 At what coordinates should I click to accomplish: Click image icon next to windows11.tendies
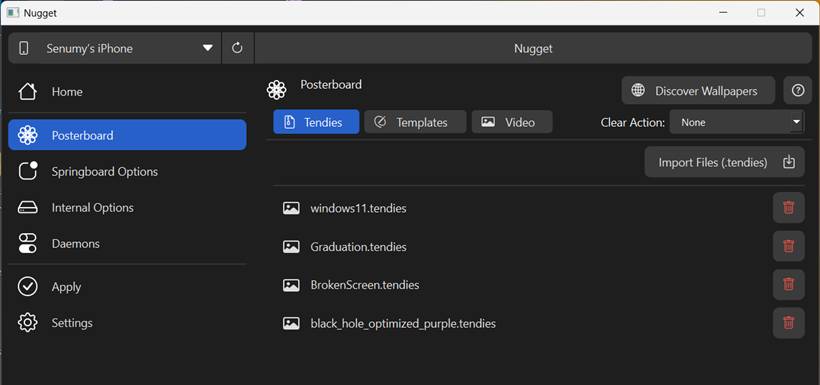[x=291, y=208]
